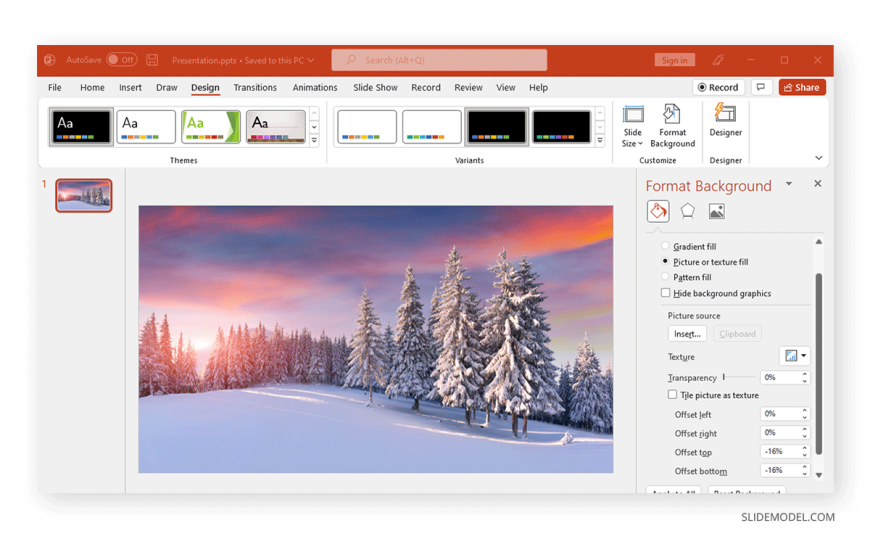This screenshot has height=539, width=870.
Task: Click the PowerPoint app icon in title bar
Action: 50,60
